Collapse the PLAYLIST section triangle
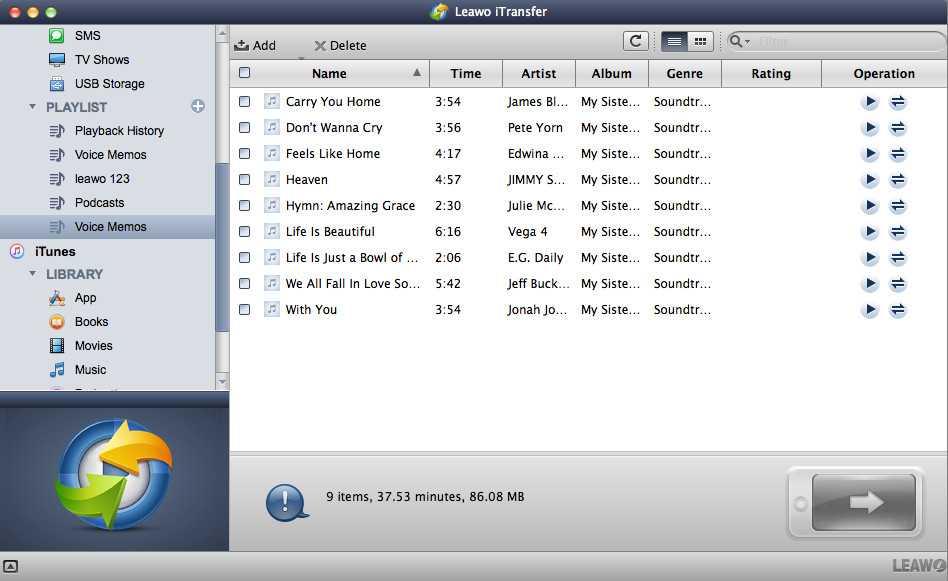 [x=33, y=107]
